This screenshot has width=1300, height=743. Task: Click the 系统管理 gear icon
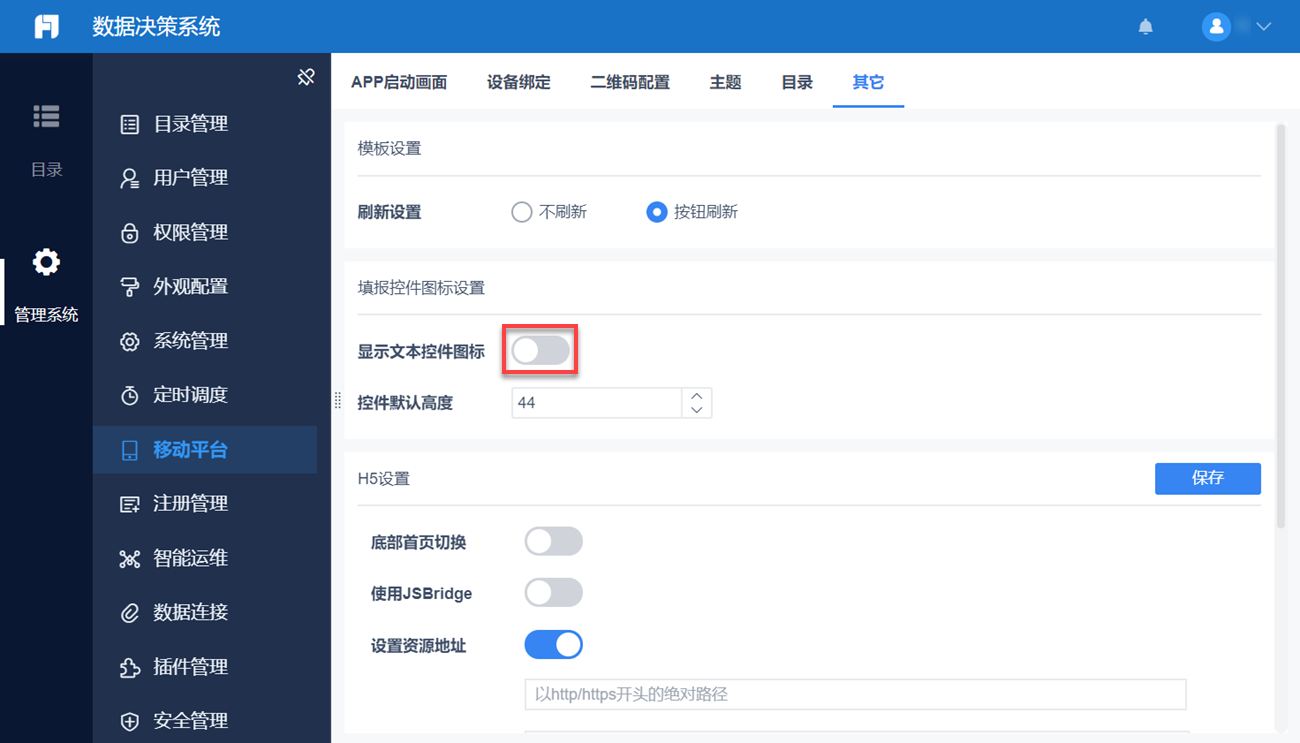[x=130, y=342]
